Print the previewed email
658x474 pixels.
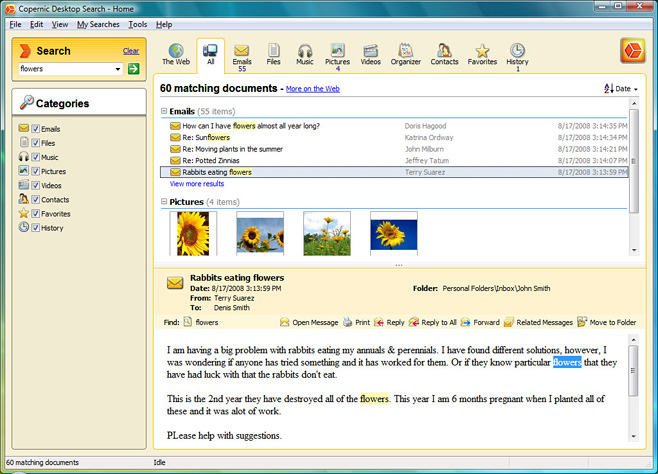(x=356, y=323)
